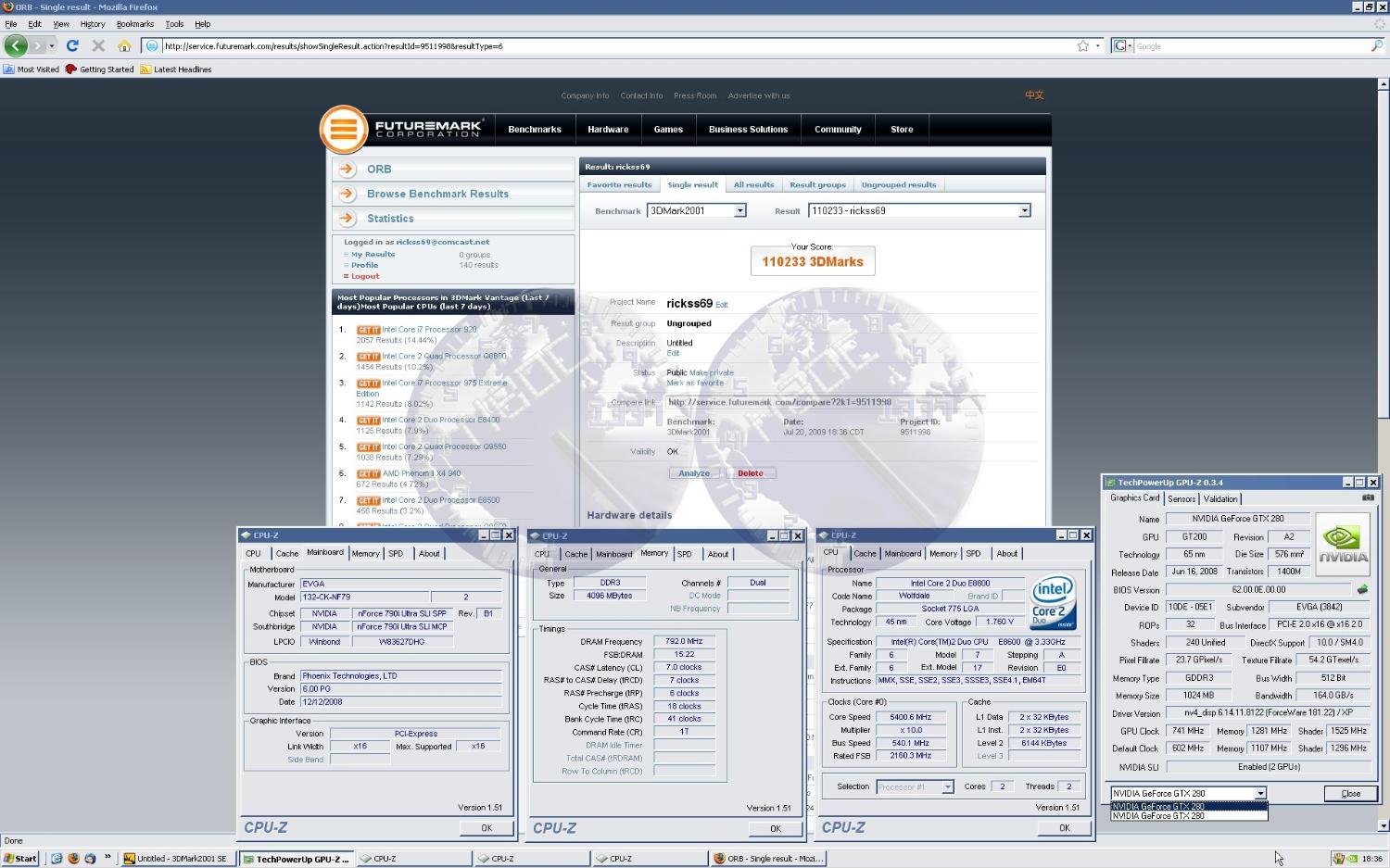This screenshot has width=1390, height=868.
Task: Open the Benchmarks navigation item
Action: (x=535, y=130)
